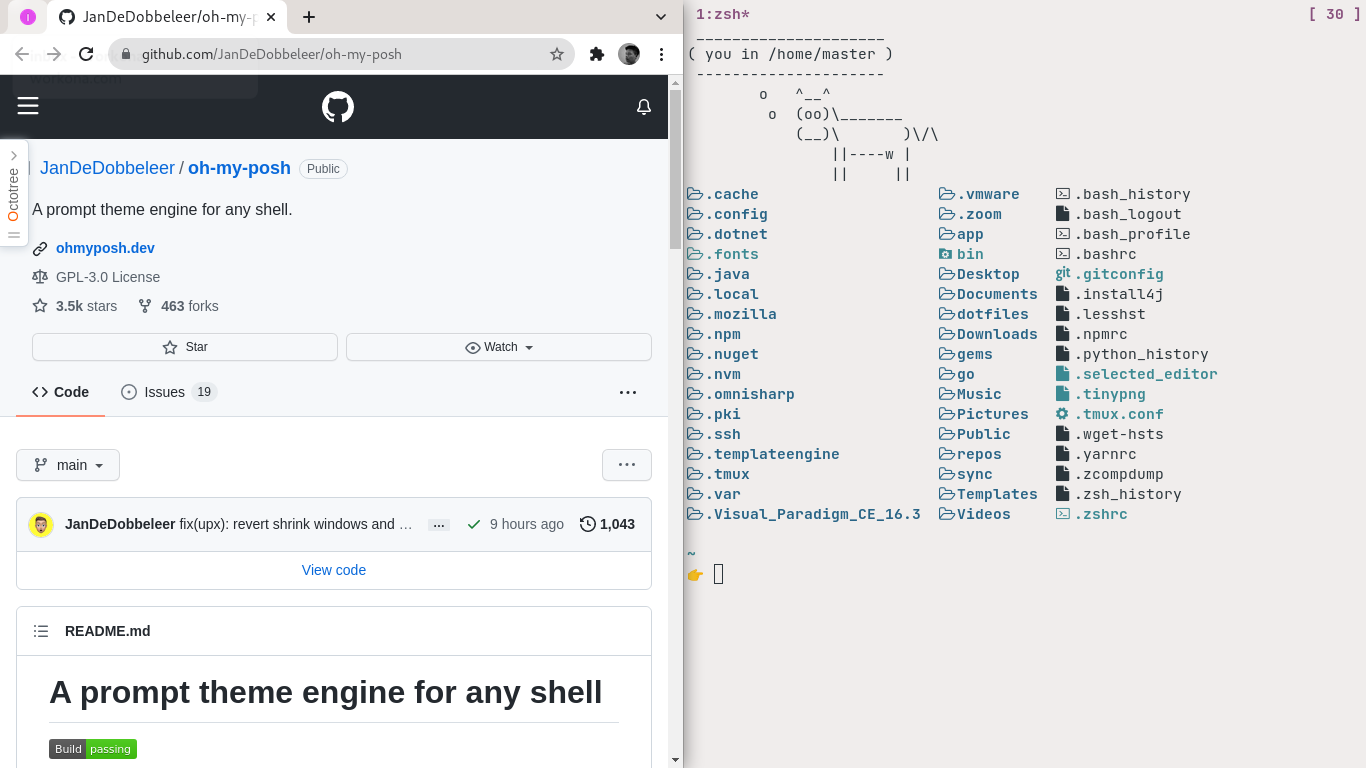The image size is (1366, 768).
Task: Switch to the Code tab
Action: coord(60,392)
